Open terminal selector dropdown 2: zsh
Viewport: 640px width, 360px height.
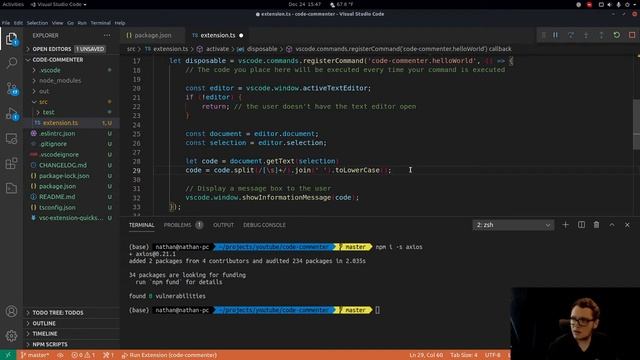(513, 225)
